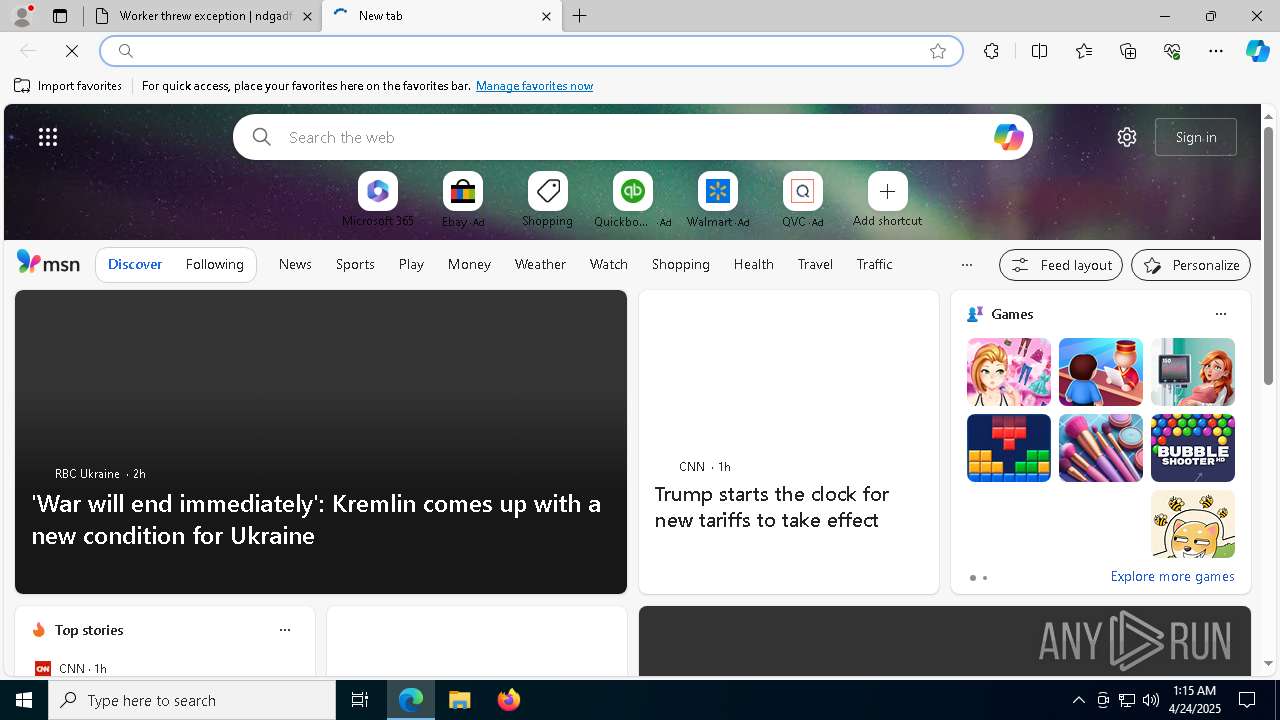Open the News category
Viewport: 1280px width, 720px height.
tap(295, 264)
